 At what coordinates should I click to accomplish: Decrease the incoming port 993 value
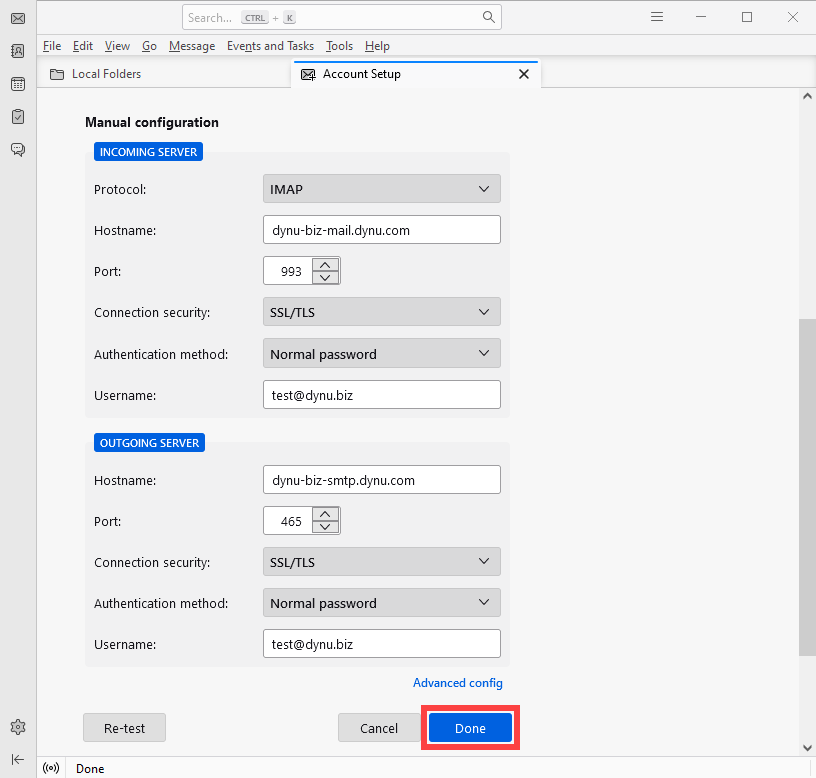coord(325,277)
